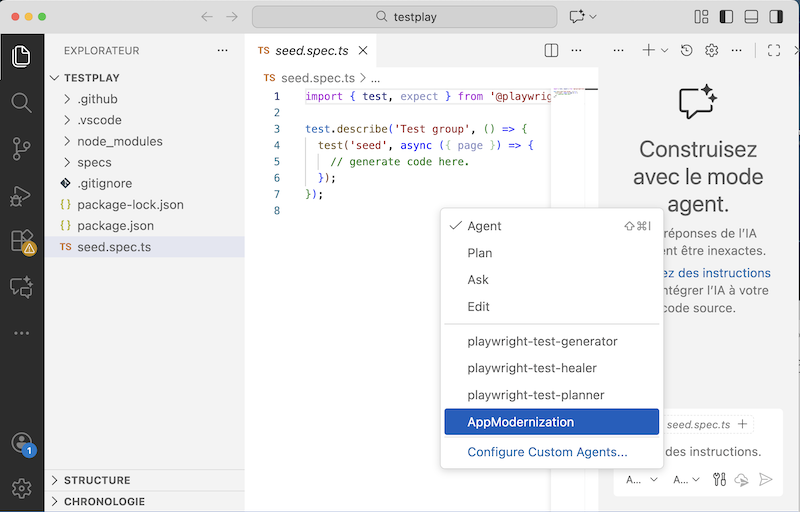Click the Copilot chat title bar icon

coord(577,17)
